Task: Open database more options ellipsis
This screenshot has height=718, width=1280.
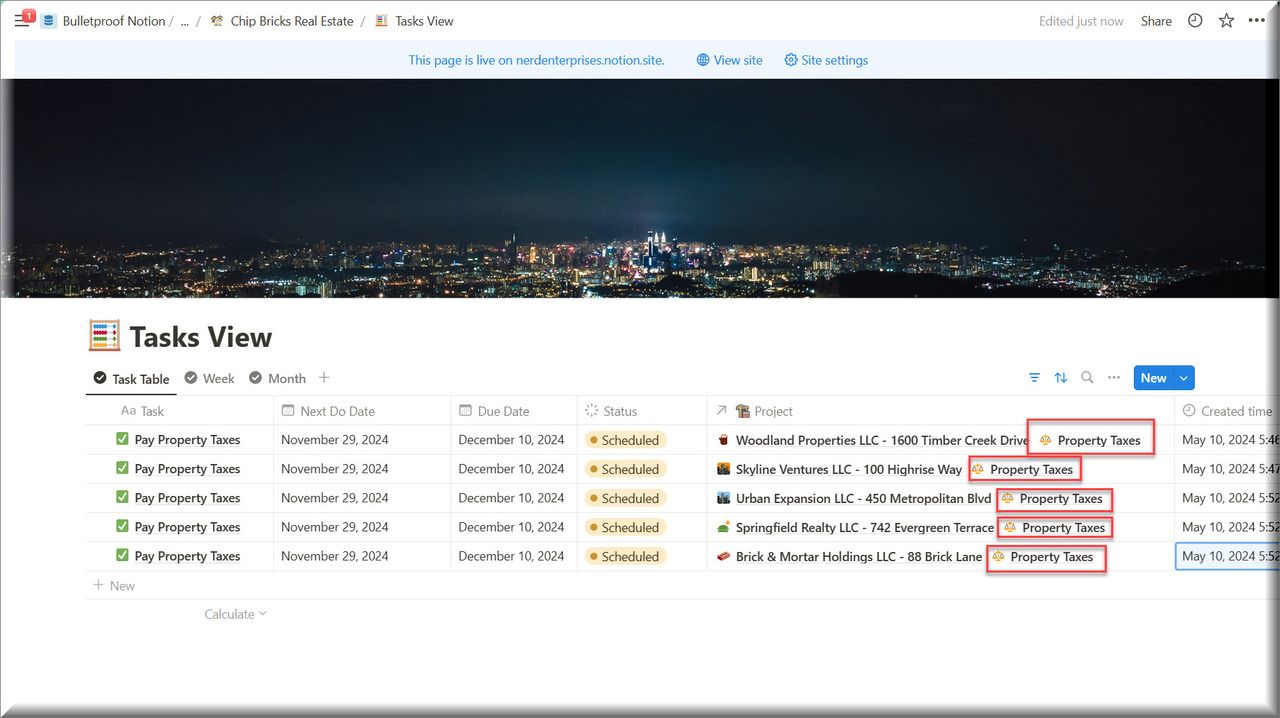Action: [x=1114, y=378]
